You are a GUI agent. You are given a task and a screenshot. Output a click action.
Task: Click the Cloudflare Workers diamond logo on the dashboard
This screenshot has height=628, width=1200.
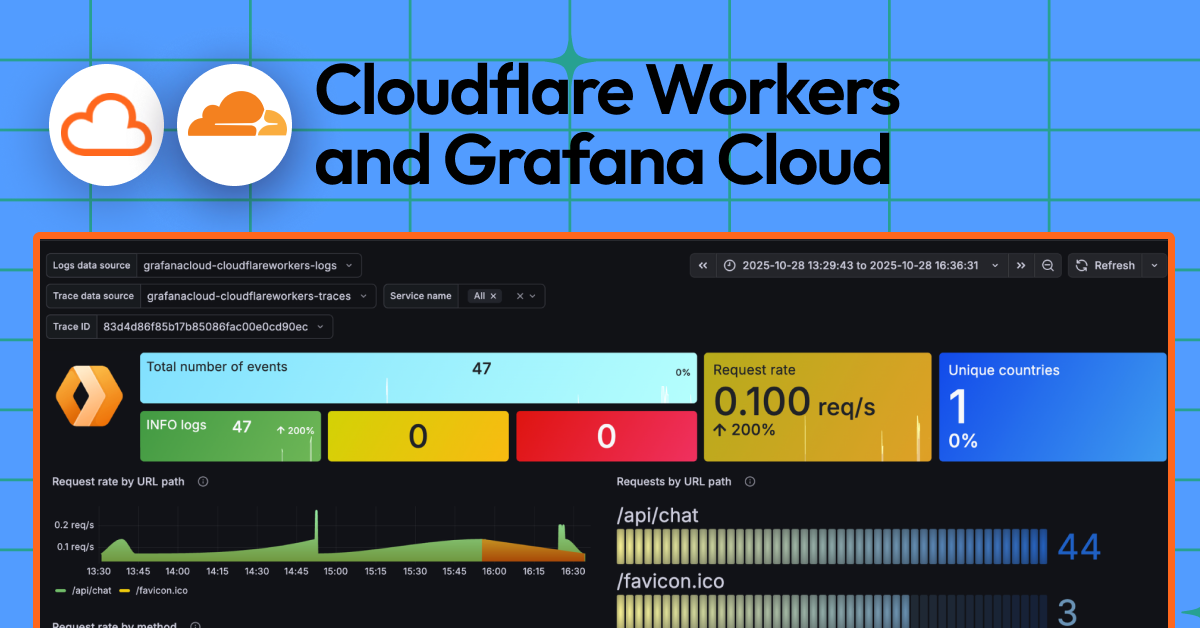coord(88,397)
